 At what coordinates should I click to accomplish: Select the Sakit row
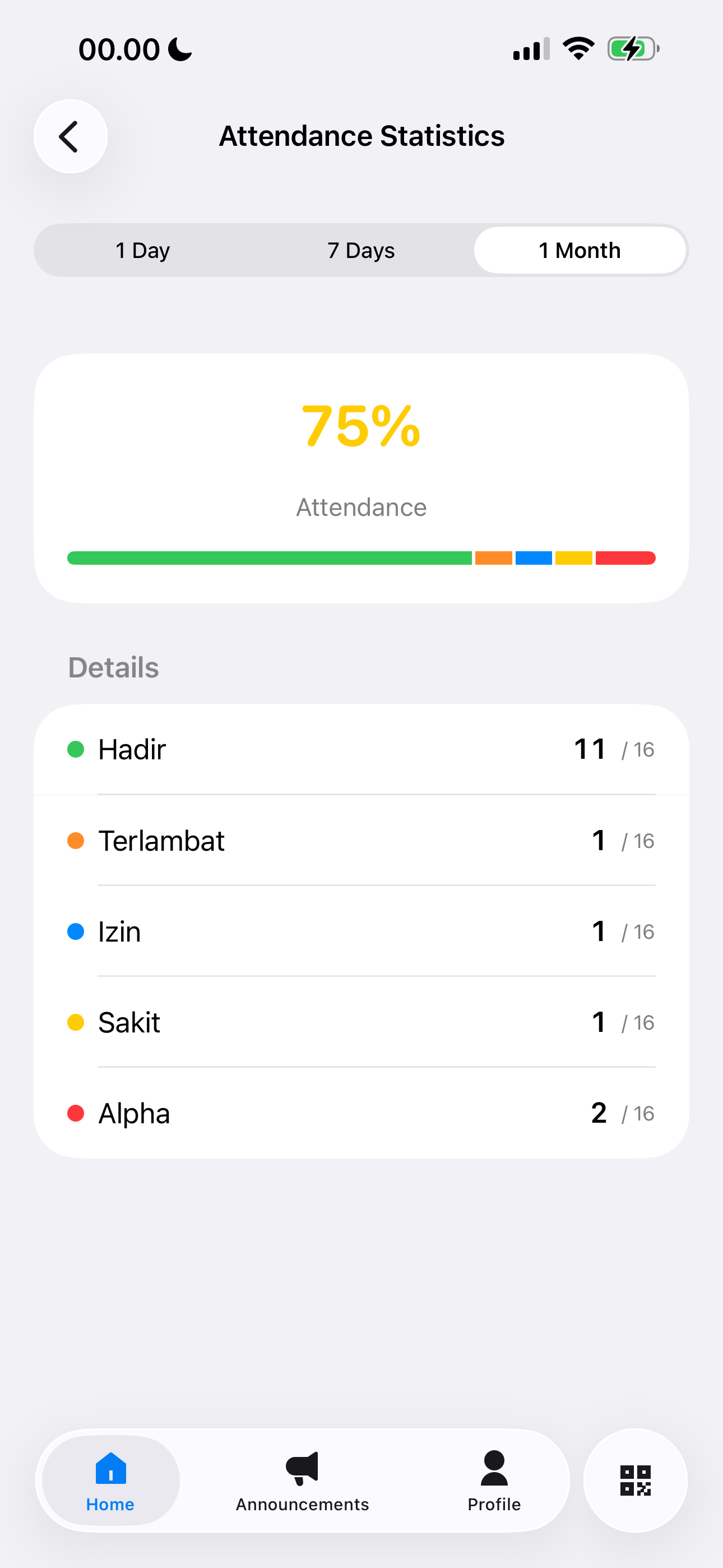pos(361,1022)
